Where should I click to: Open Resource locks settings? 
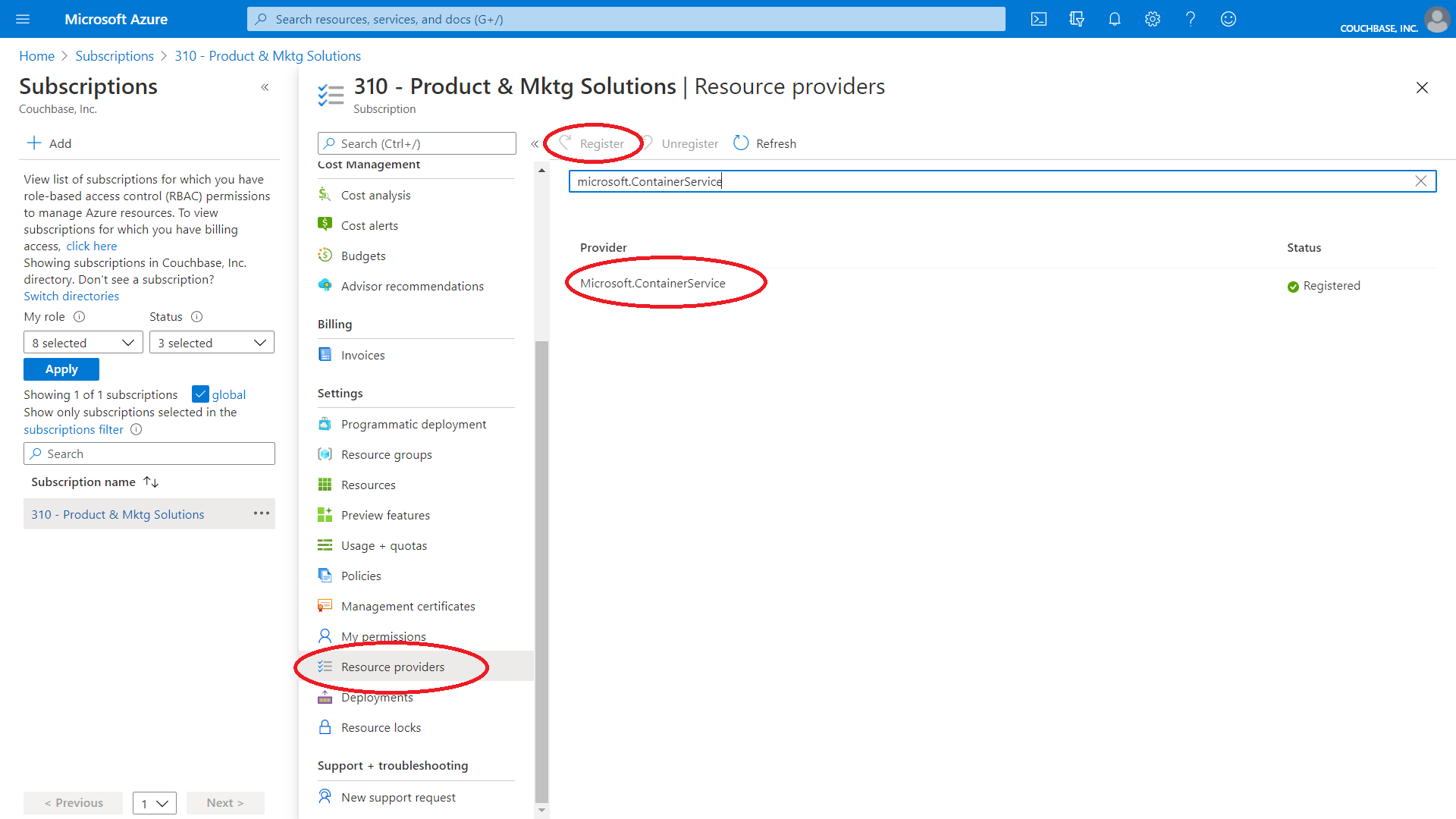[x=381, y=726]
